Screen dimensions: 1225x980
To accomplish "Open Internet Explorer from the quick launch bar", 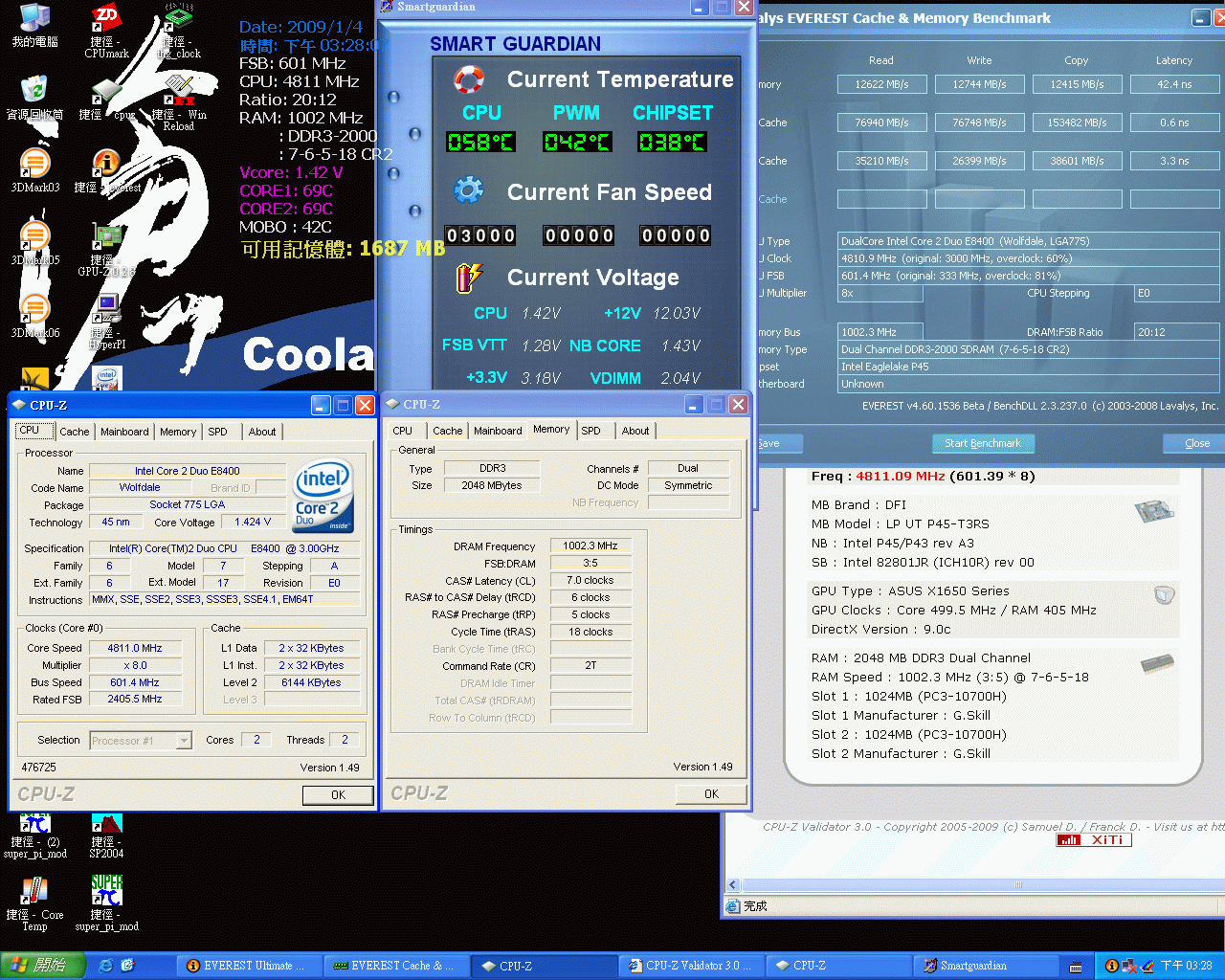I will coord(106,966).
